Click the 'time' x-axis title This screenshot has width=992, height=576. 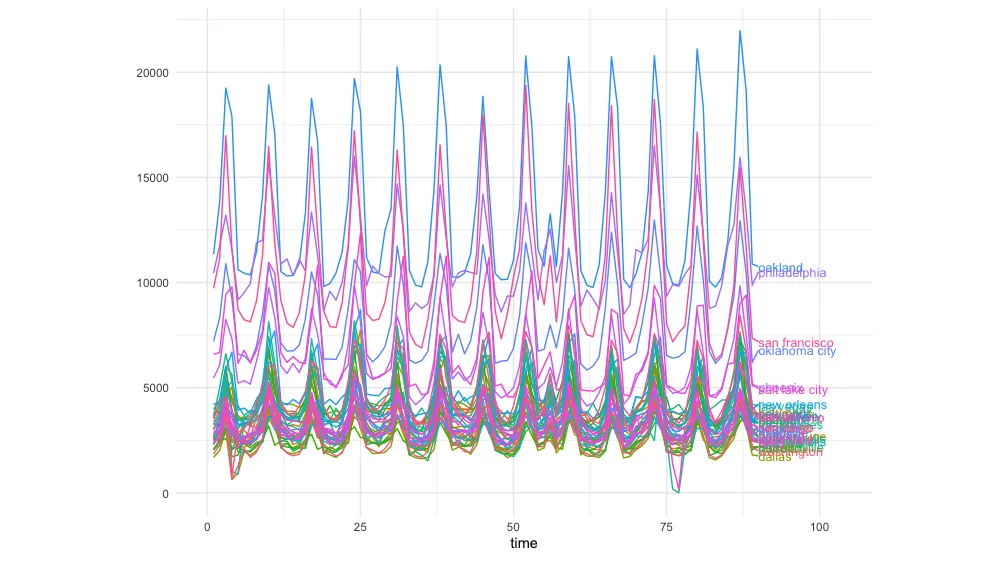(523, 544)
